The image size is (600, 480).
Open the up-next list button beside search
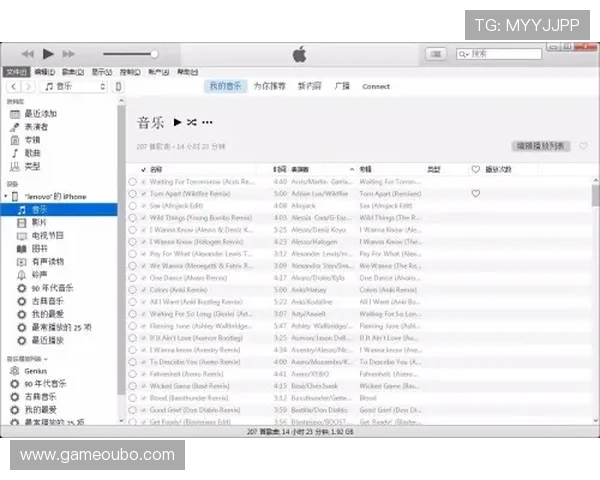click(436, 54)
